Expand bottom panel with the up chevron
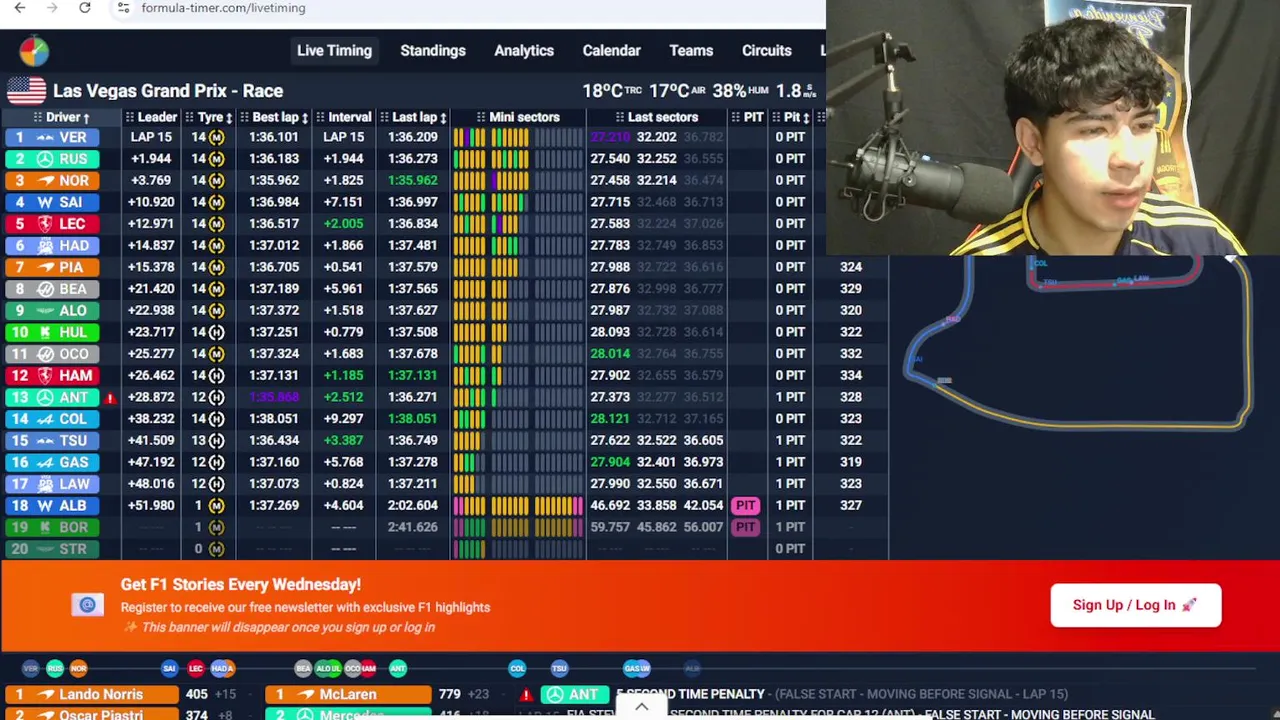Viewport: 1280px width, 720px height. coord(642,707)
